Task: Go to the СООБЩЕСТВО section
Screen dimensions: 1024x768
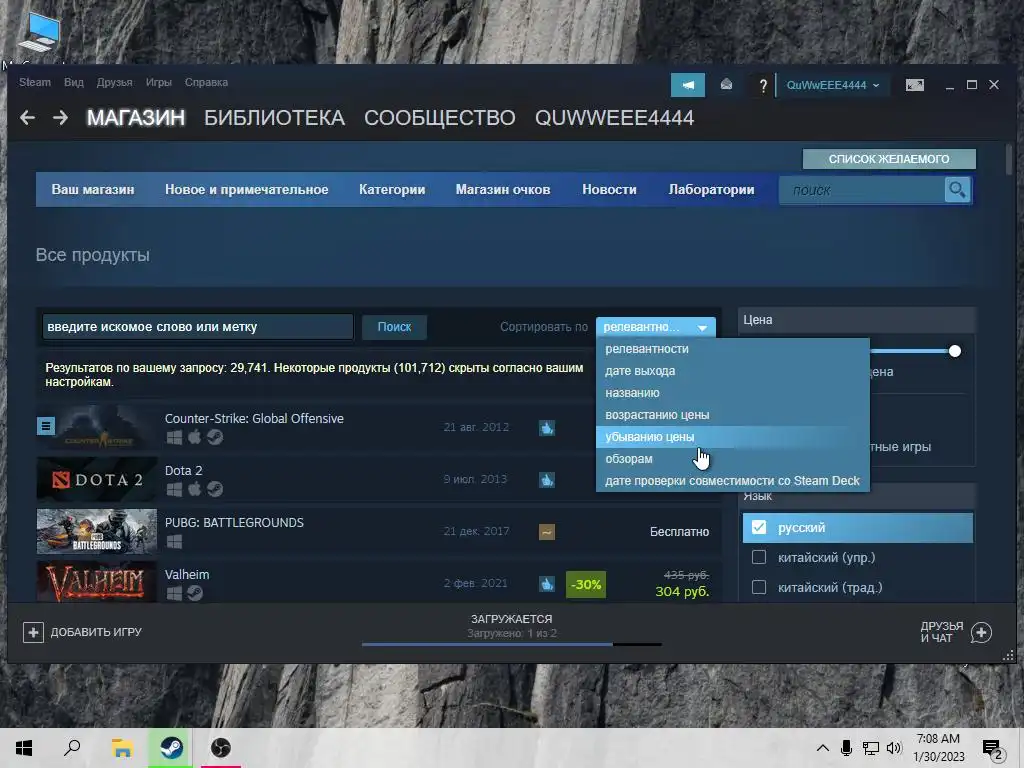Action: pos(440,118)
